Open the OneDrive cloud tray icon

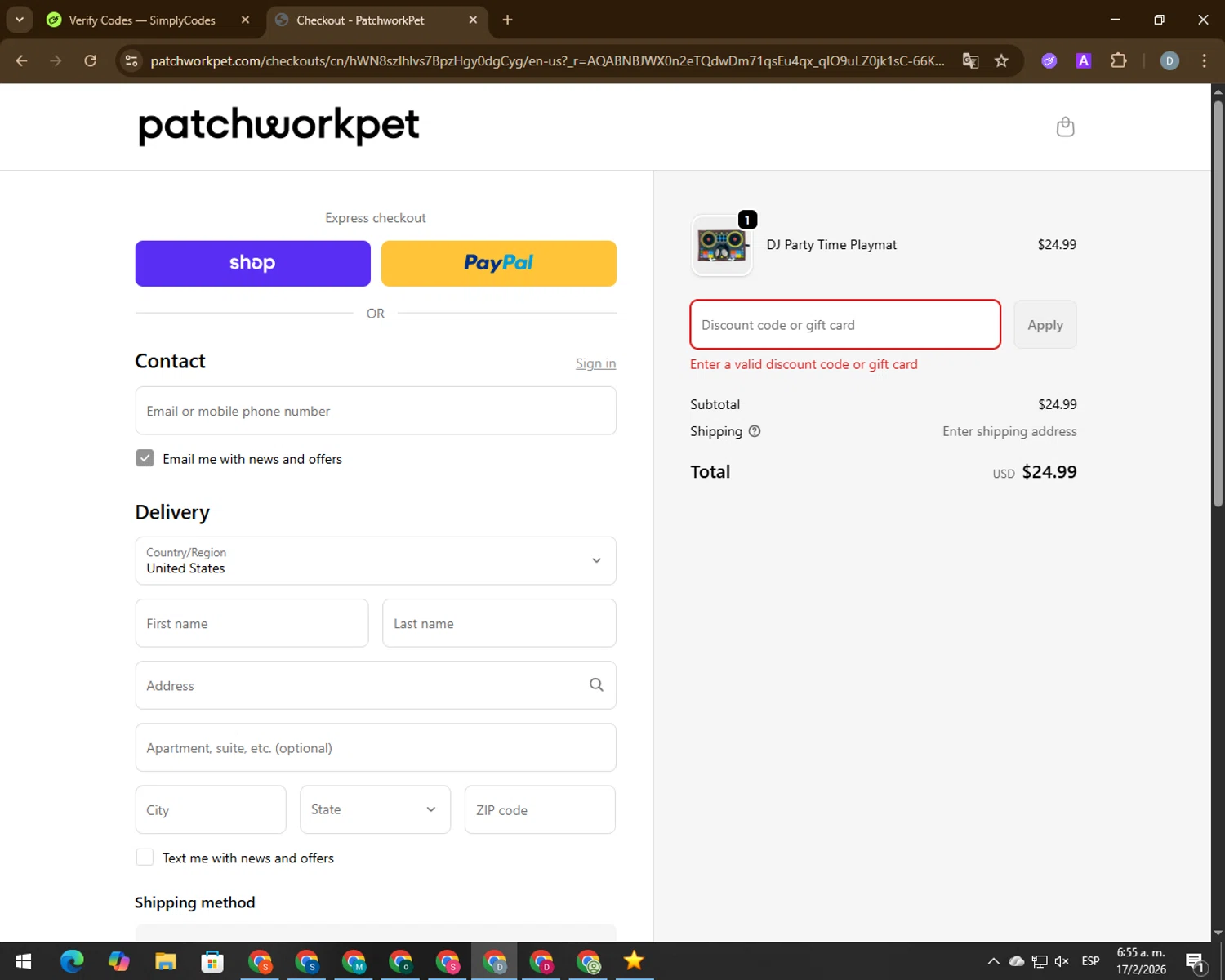tap(1017, 961)
